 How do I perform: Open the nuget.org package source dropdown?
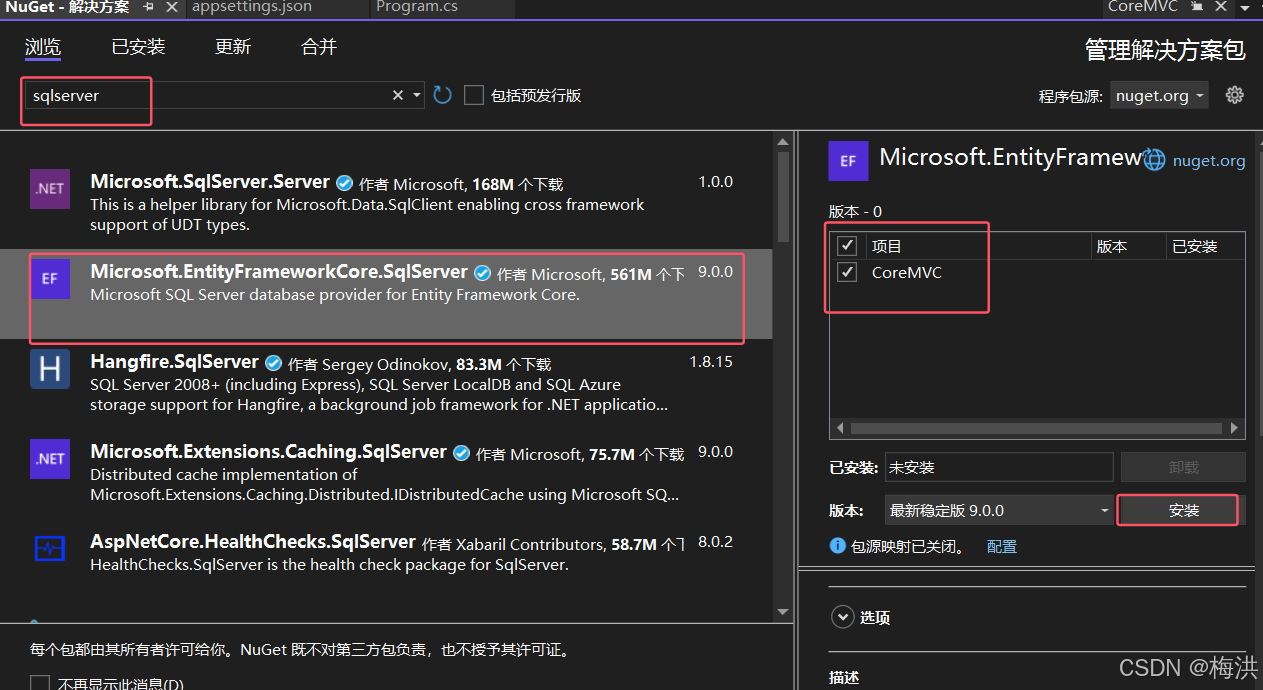click(x=1159, y=96)
